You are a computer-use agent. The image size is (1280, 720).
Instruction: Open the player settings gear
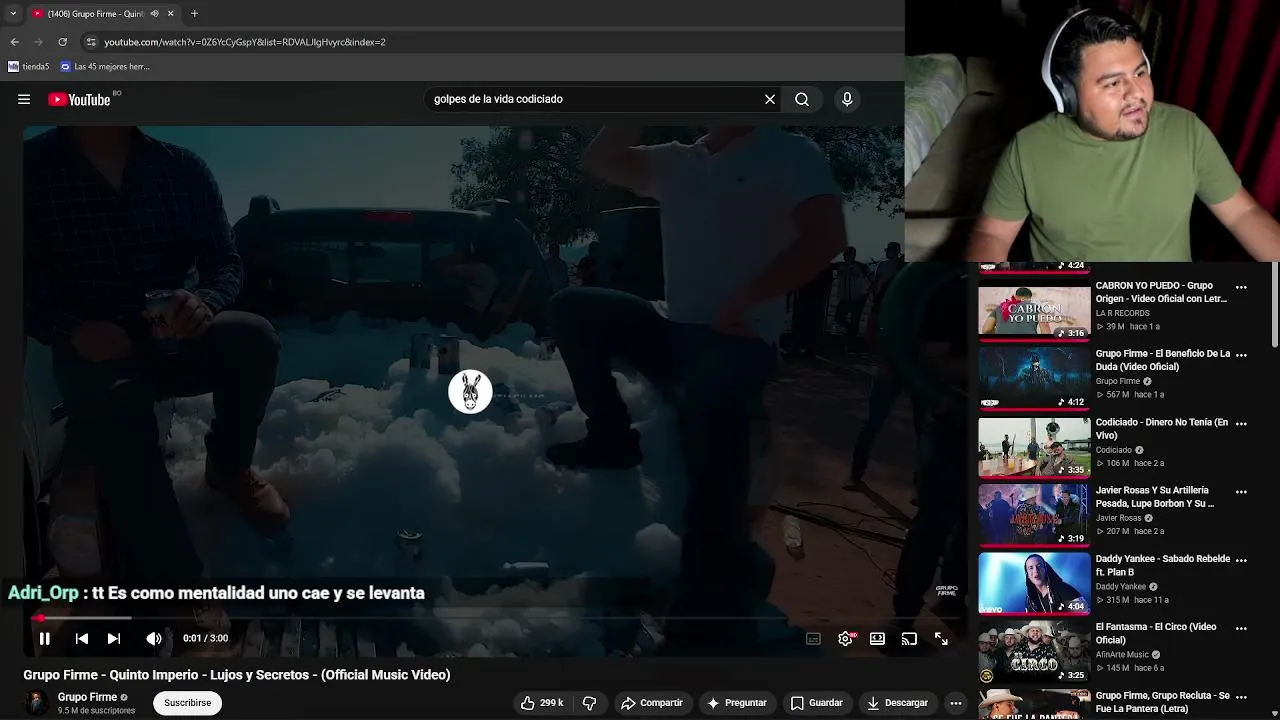[846, 639]
